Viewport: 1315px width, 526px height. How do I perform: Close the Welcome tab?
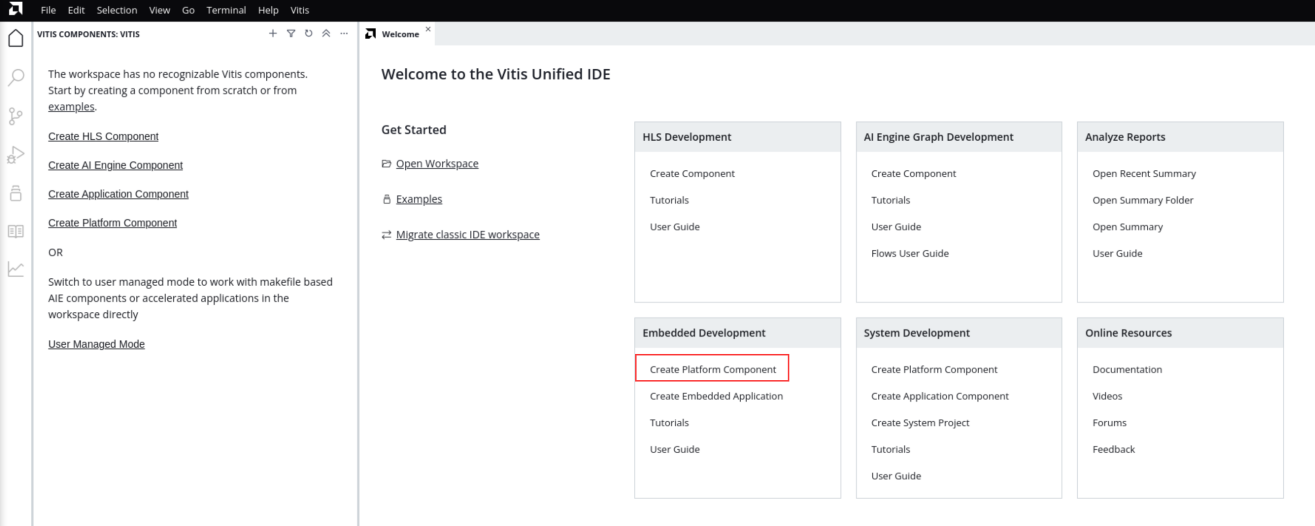click(428, 29)
